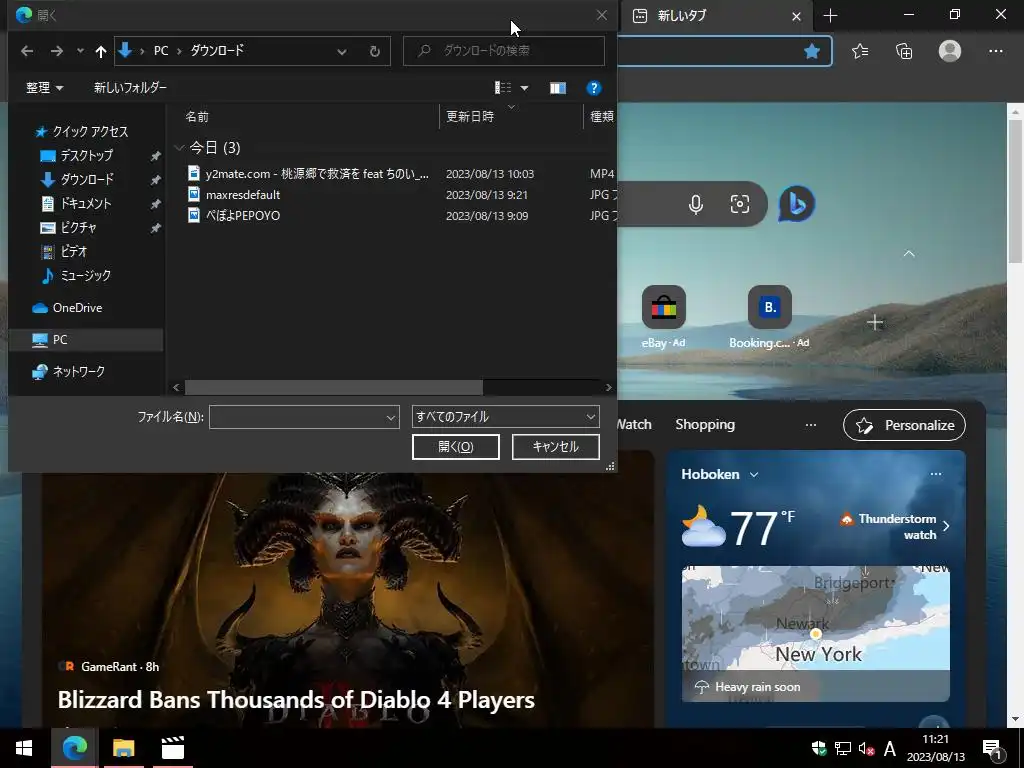
Task: Open Edge collections
Action: coord(904,51)
